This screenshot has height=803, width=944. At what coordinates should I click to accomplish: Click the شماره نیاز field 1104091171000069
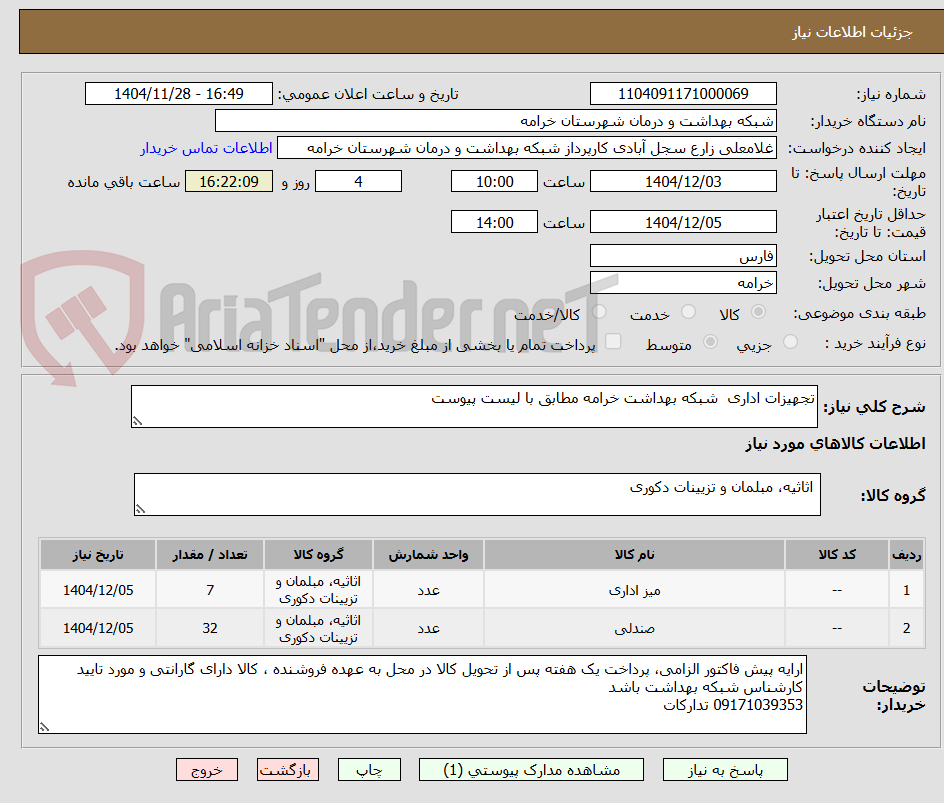coord(683,94)
